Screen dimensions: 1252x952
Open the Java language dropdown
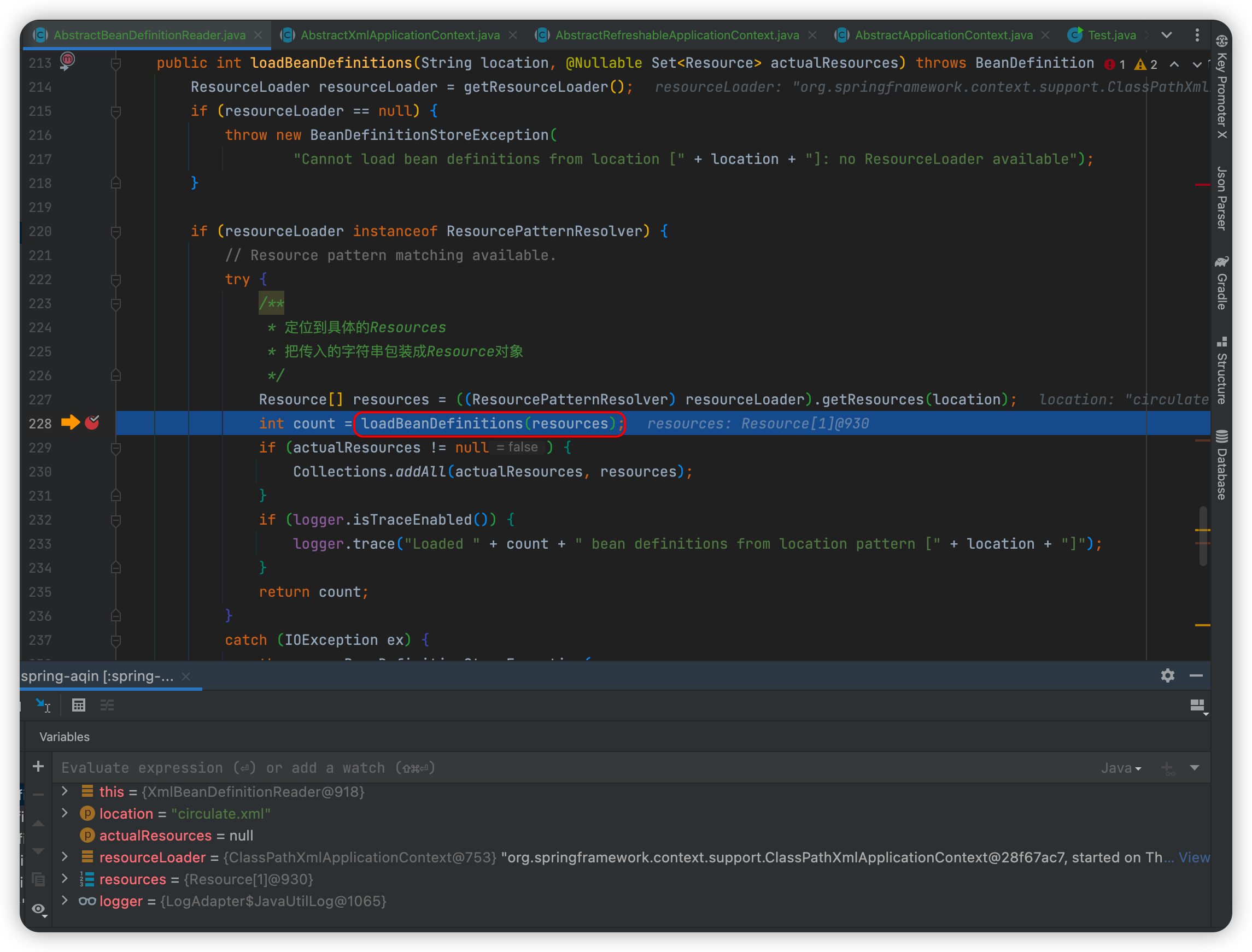click(x=1120, y=768)
